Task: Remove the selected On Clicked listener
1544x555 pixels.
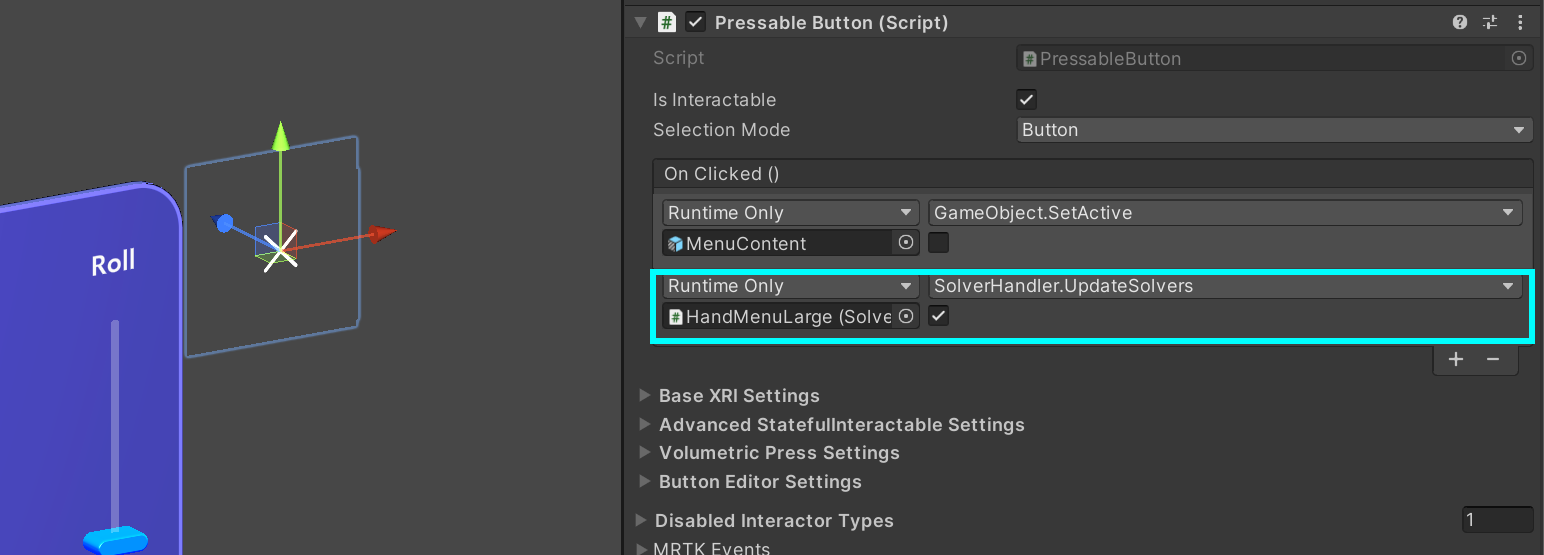Action: (x=1493, y=359)
